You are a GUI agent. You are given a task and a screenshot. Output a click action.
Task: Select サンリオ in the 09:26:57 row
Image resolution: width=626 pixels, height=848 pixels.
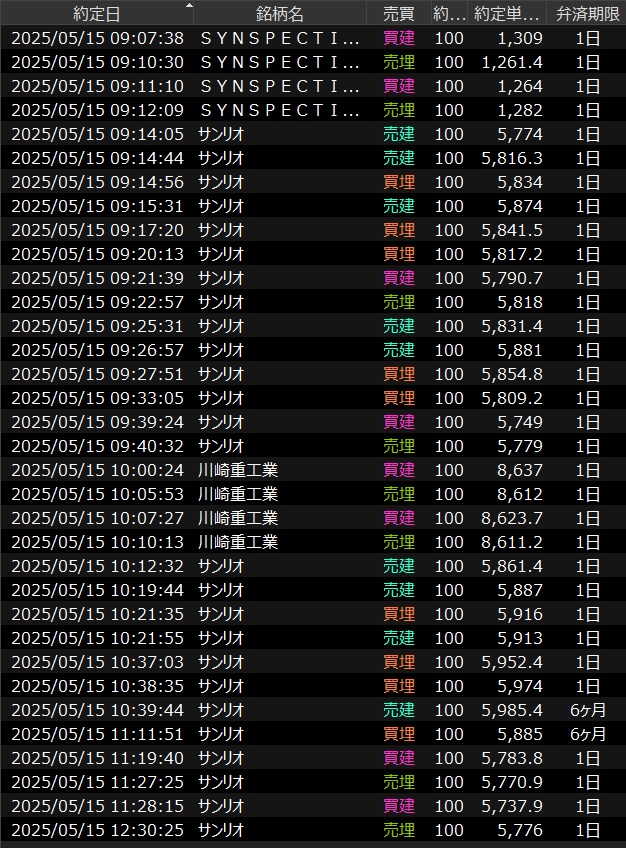pyautogui.click(x=221, y=350)
